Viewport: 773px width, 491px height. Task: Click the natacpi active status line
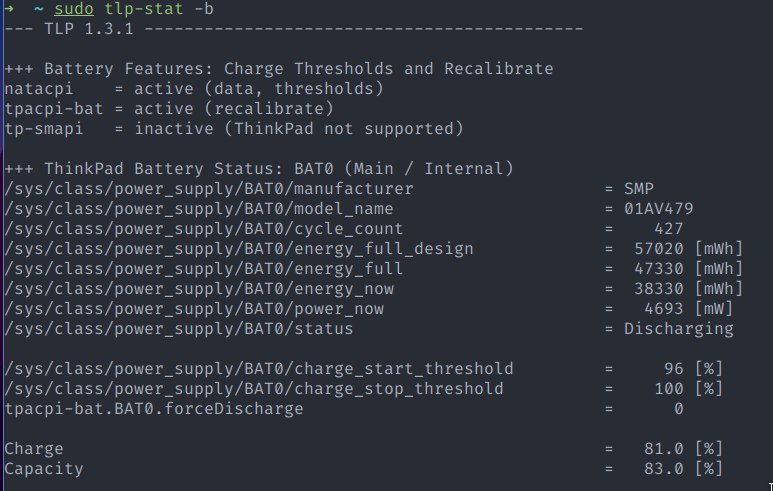point(194,89)
